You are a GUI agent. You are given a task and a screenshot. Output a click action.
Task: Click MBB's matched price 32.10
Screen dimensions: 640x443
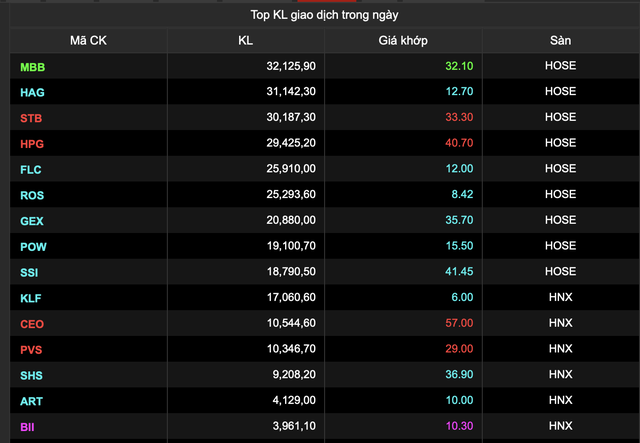coord(459,67)
